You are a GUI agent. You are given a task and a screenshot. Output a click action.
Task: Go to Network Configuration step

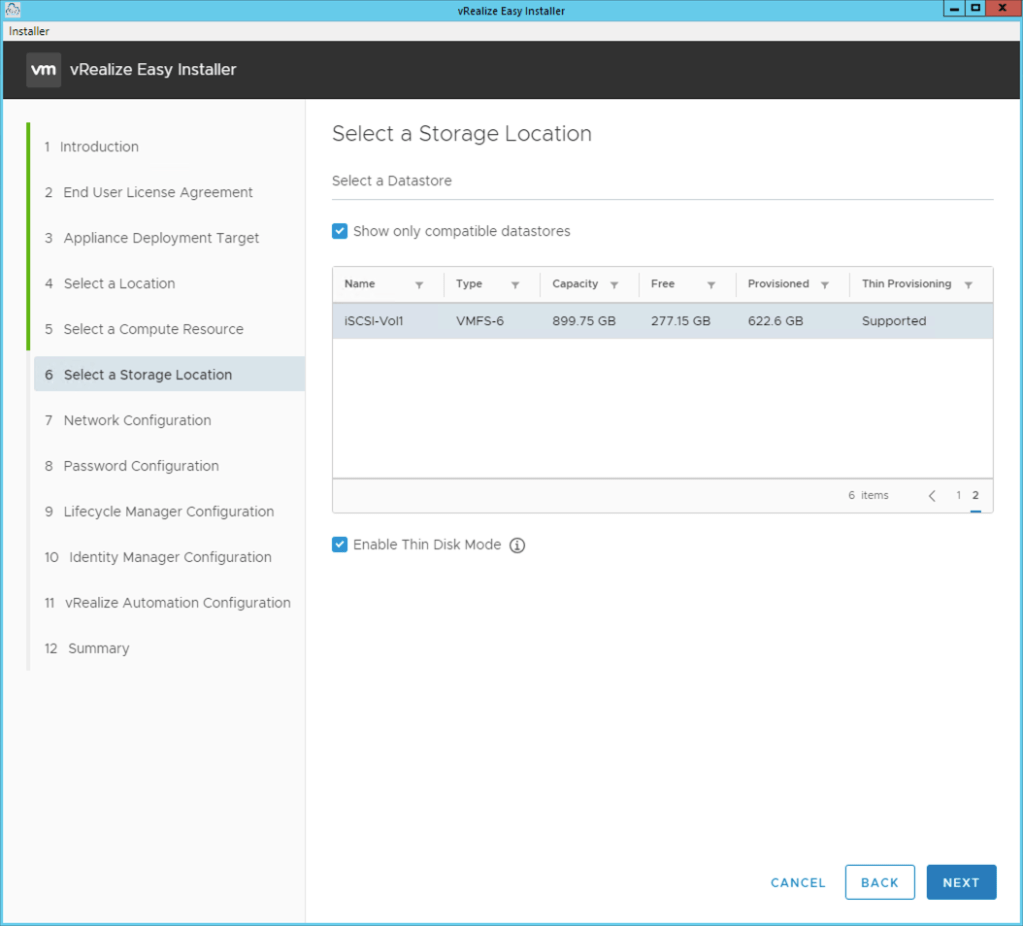tap(137, 420)
